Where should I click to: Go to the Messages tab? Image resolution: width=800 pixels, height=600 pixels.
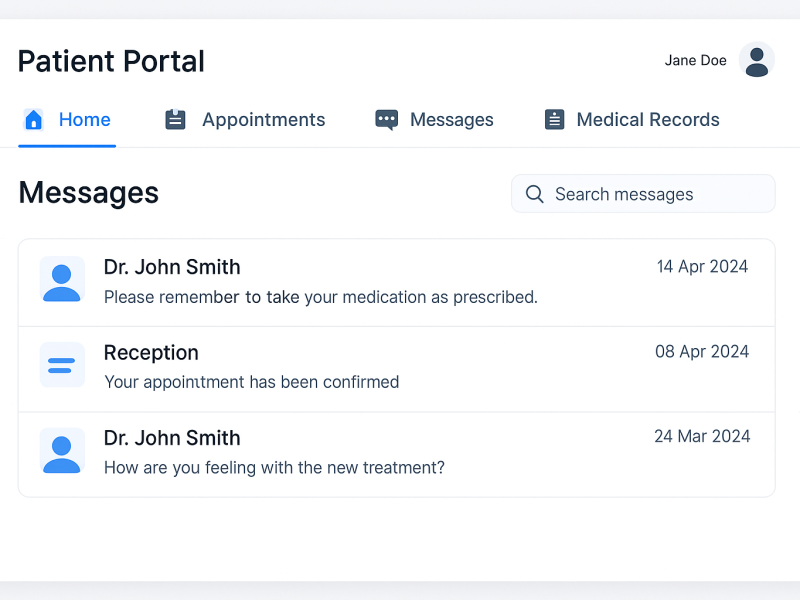(451, 120)
